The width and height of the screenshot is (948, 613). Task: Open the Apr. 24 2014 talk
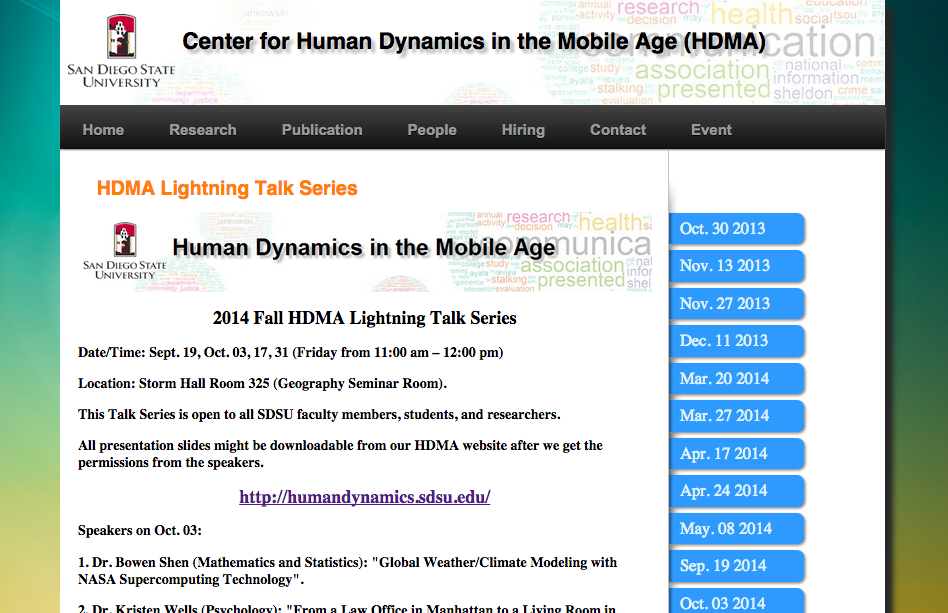click(736, 491)
